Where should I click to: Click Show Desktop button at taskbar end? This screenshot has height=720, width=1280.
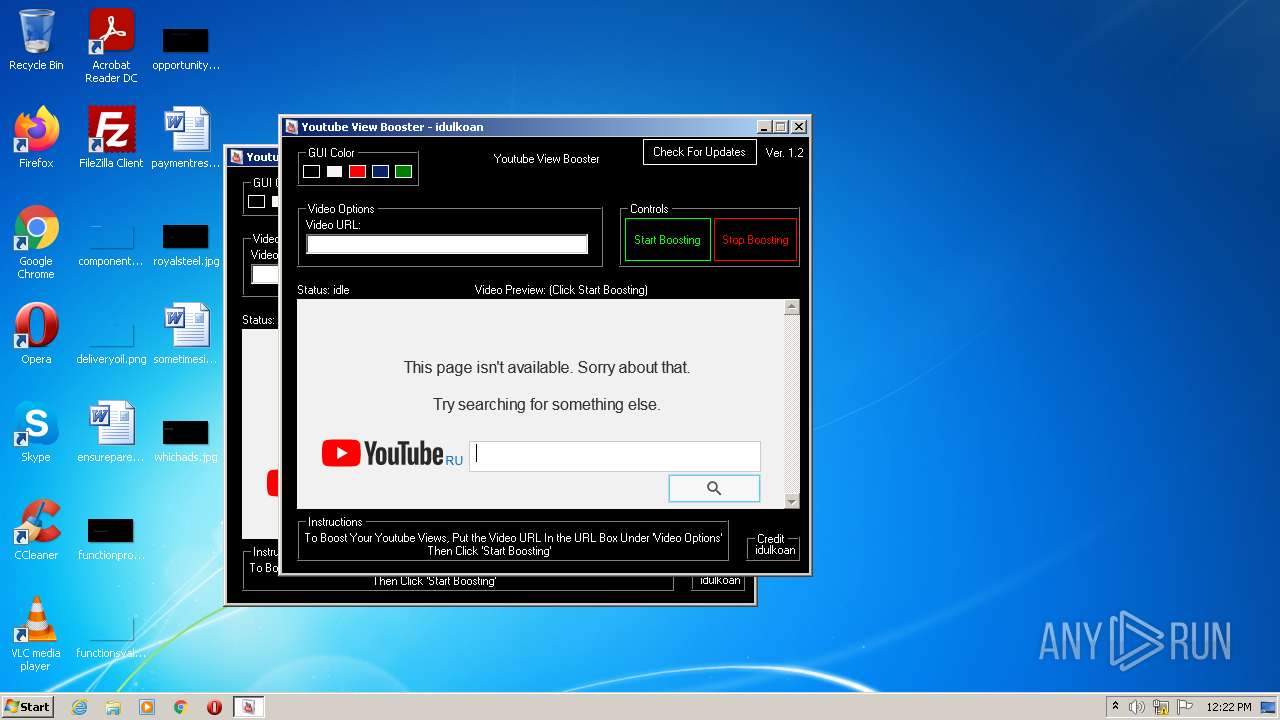(x=1269, y=707)
